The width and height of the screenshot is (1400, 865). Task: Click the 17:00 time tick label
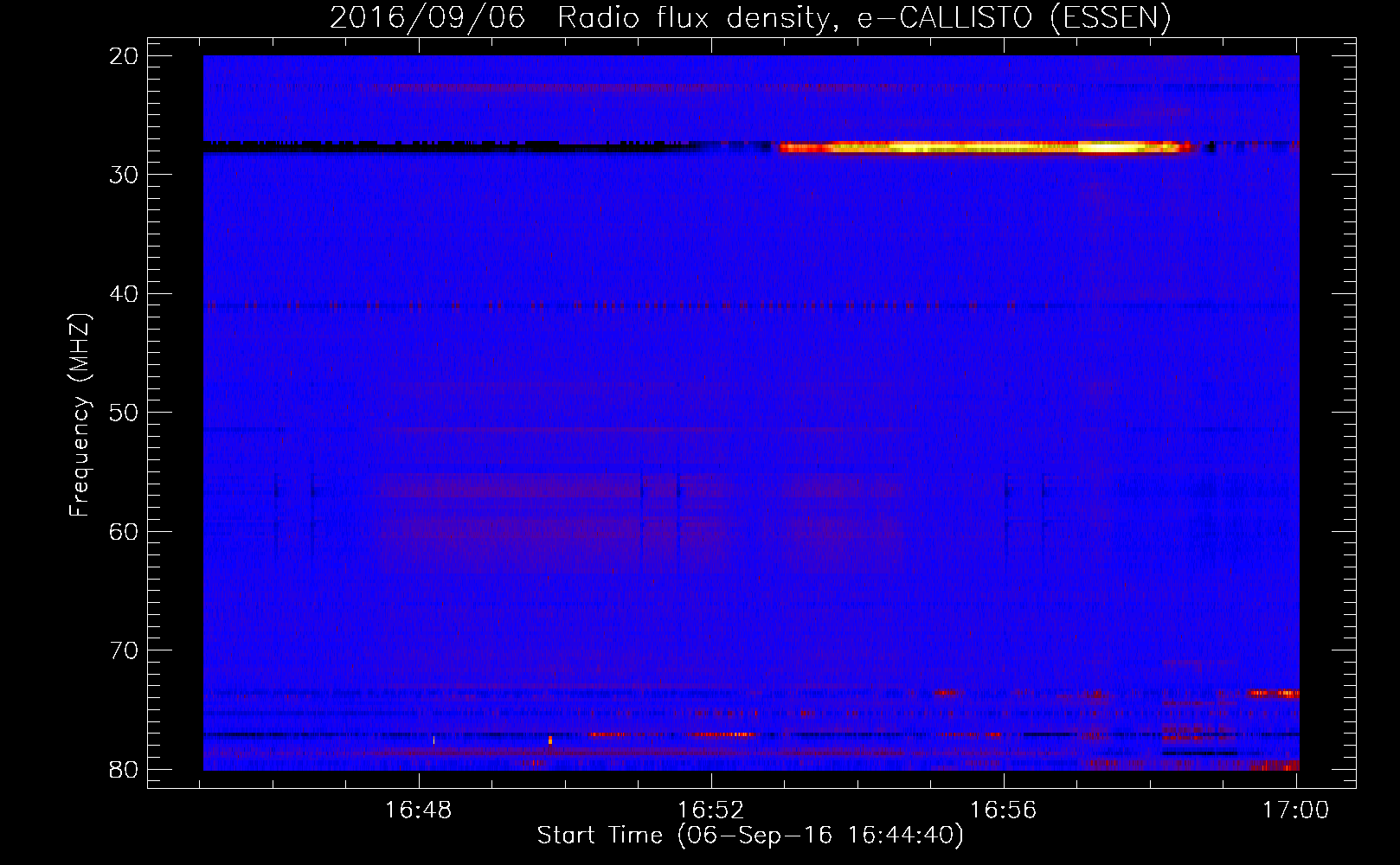coord(1295,811)
